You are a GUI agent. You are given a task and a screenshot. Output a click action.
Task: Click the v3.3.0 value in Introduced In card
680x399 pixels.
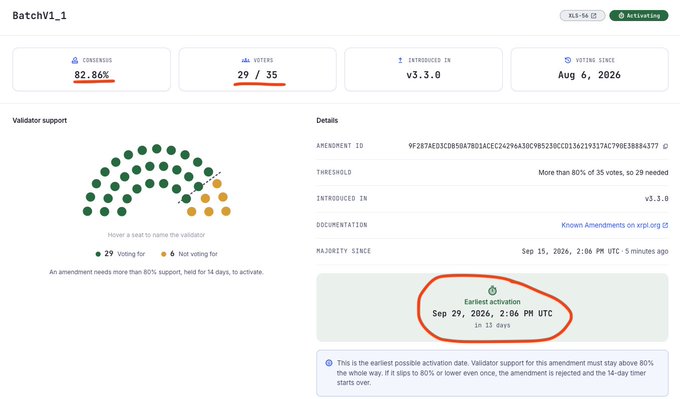coord(423,75)
